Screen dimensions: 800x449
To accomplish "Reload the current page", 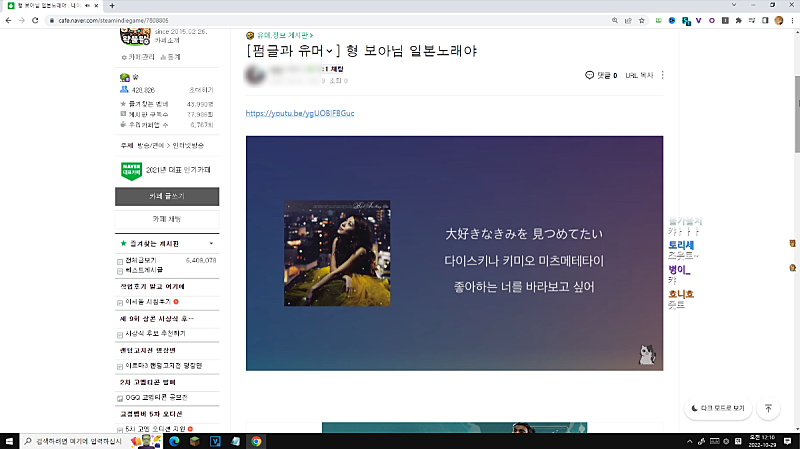I will pos(35,20).
